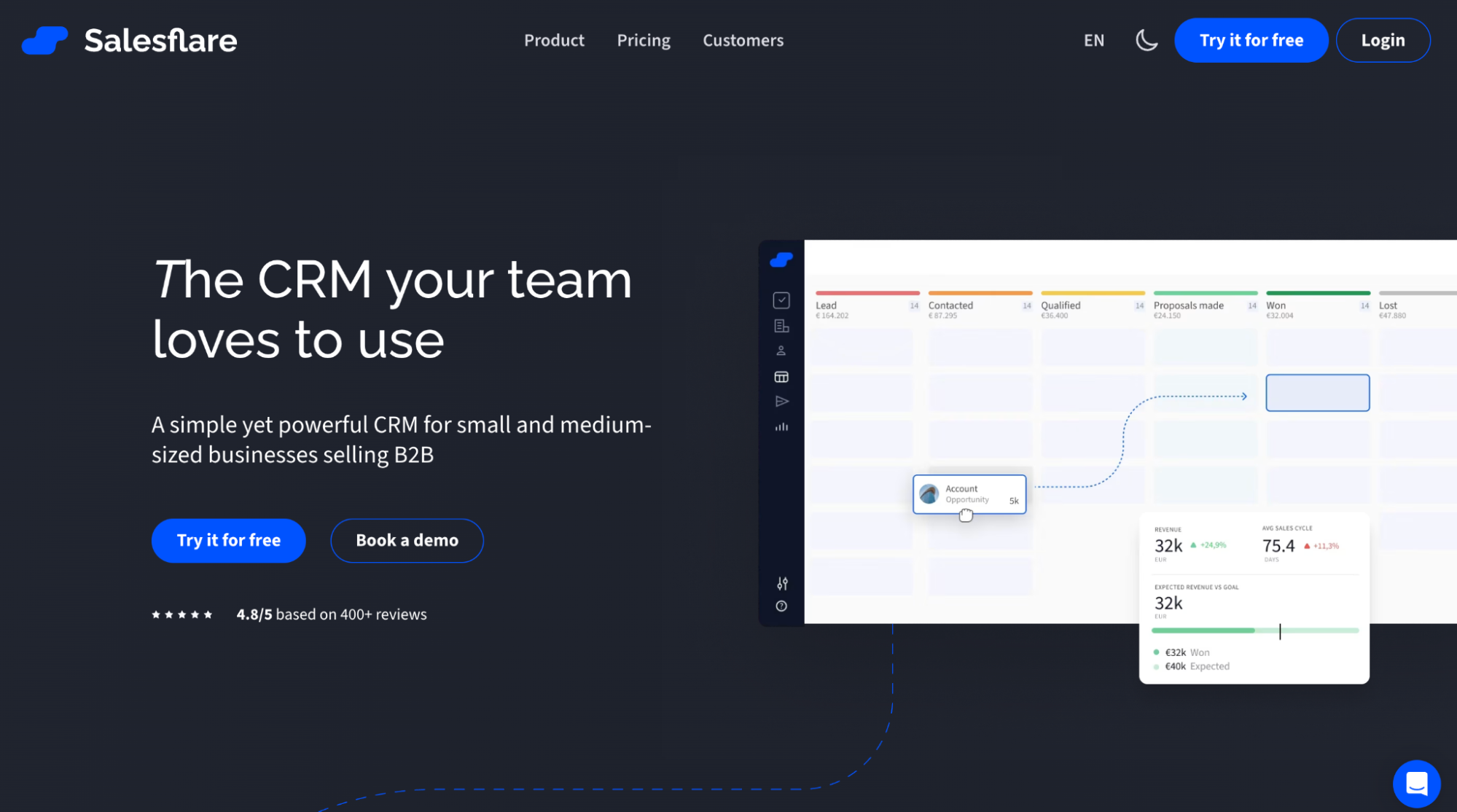Click the Account Opportunity card

[969, 494]
